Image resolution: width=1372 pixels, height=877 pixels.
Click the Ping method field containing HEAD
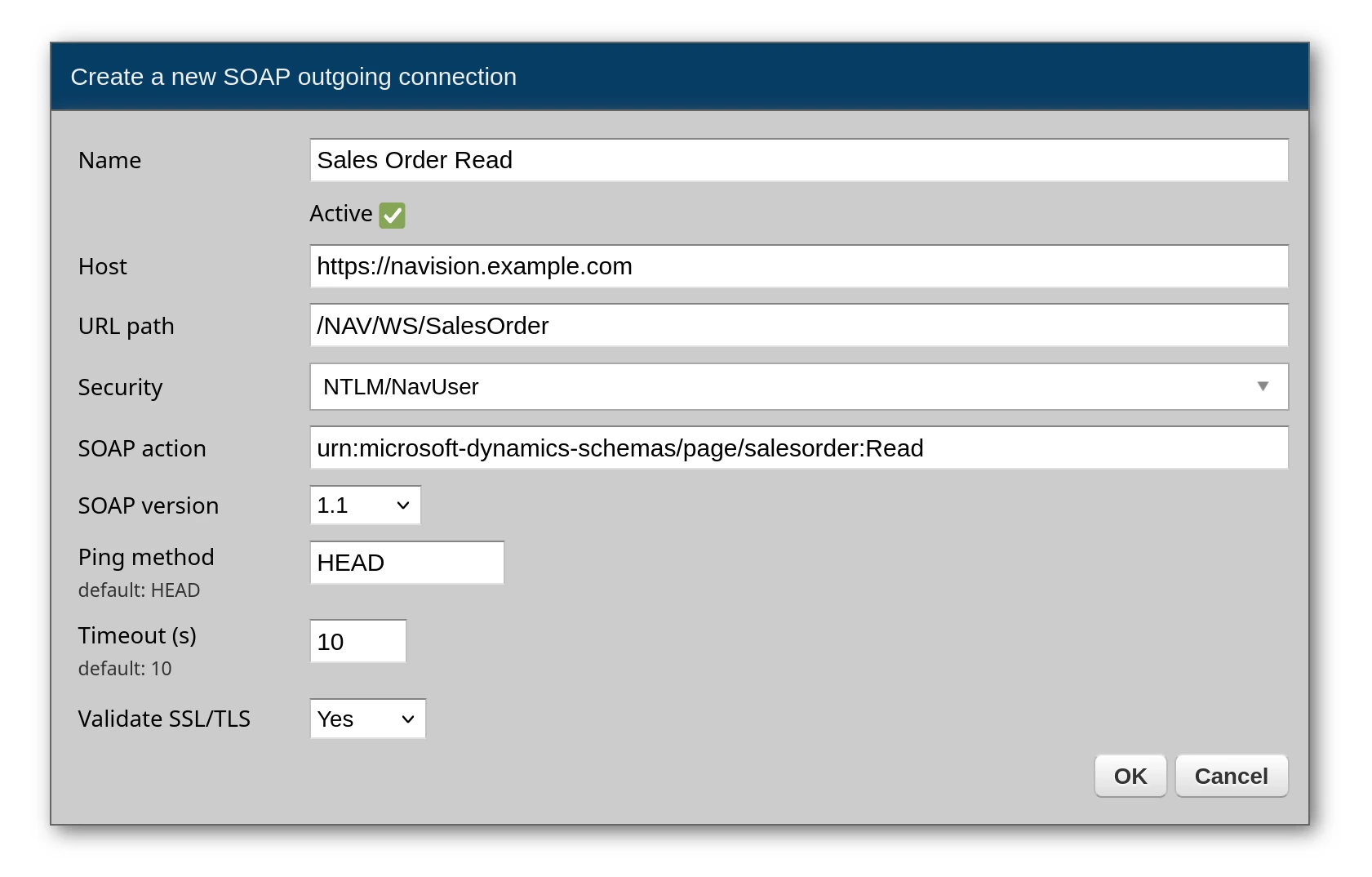click(x=406, y=563)
